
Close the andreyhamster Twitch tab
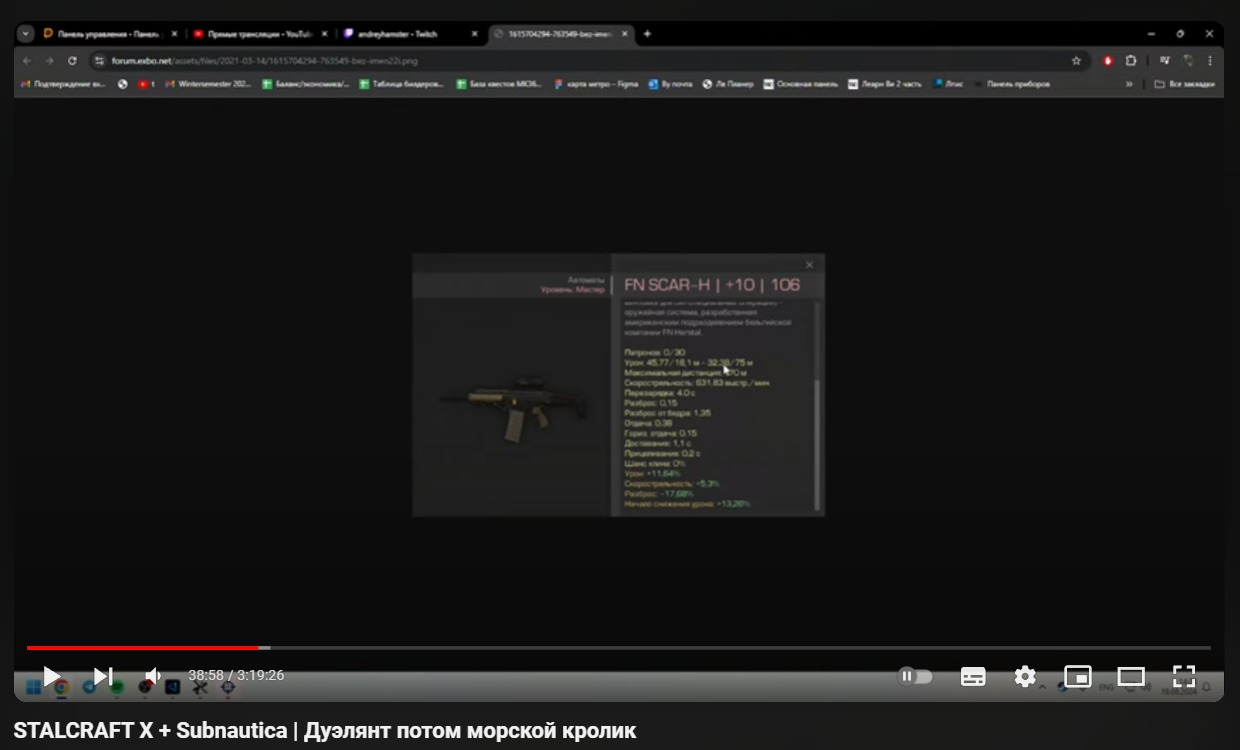(x=474, y=34)
